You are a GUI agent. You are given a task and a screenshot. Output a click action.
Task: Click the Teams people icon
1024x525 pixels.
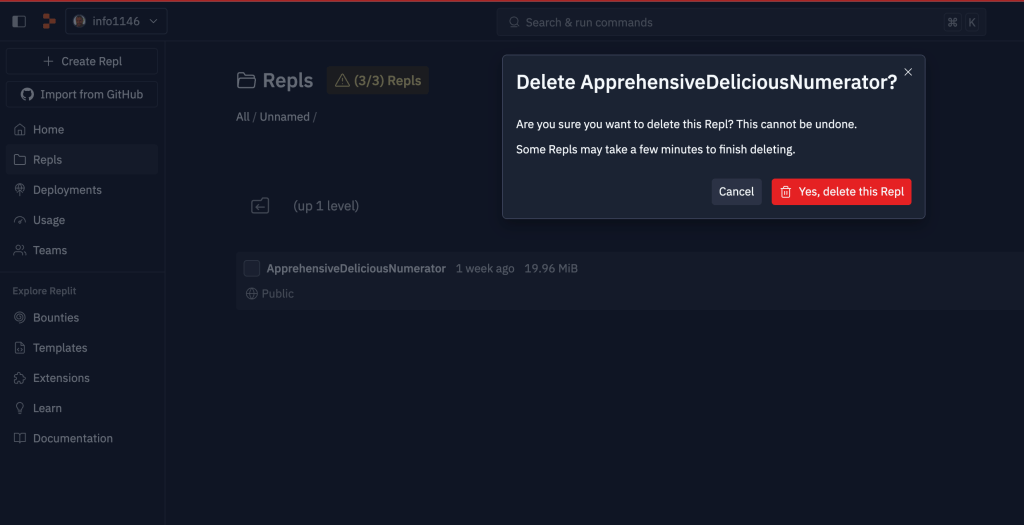pos(20,250)
